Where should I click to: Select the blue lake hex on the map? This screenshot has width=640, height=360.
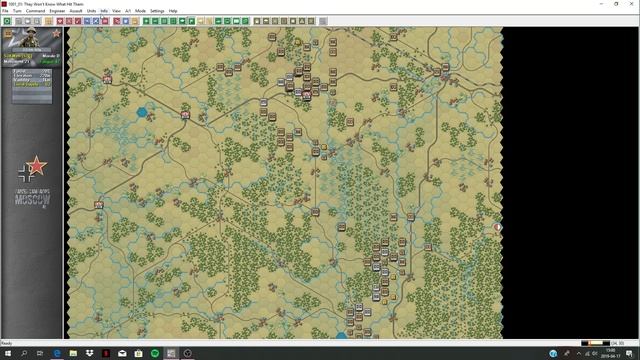point(142,111)
